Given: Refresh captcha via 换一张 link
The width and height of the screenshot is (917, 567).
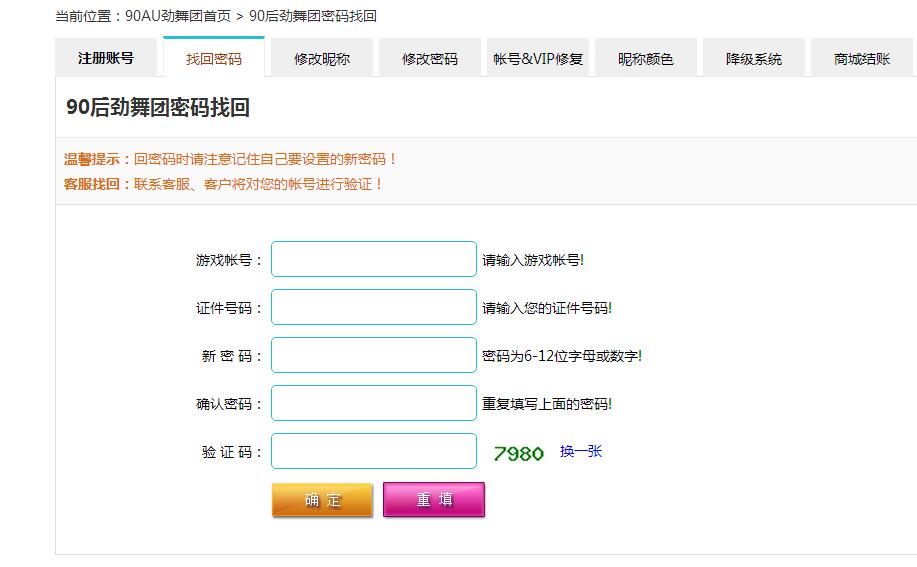Looking at the screenshot, I should (581, 451).
